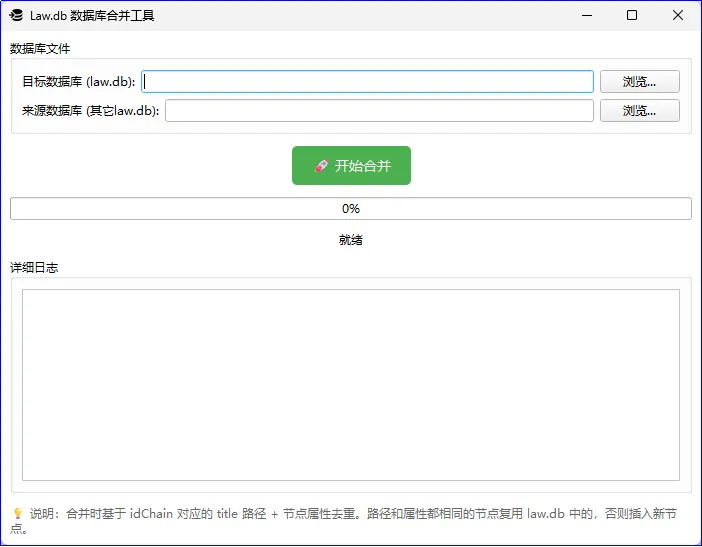Click the lightbulb icon beside 说明
The height and width of the screenshot is (547, 702).
coord(18,513)
